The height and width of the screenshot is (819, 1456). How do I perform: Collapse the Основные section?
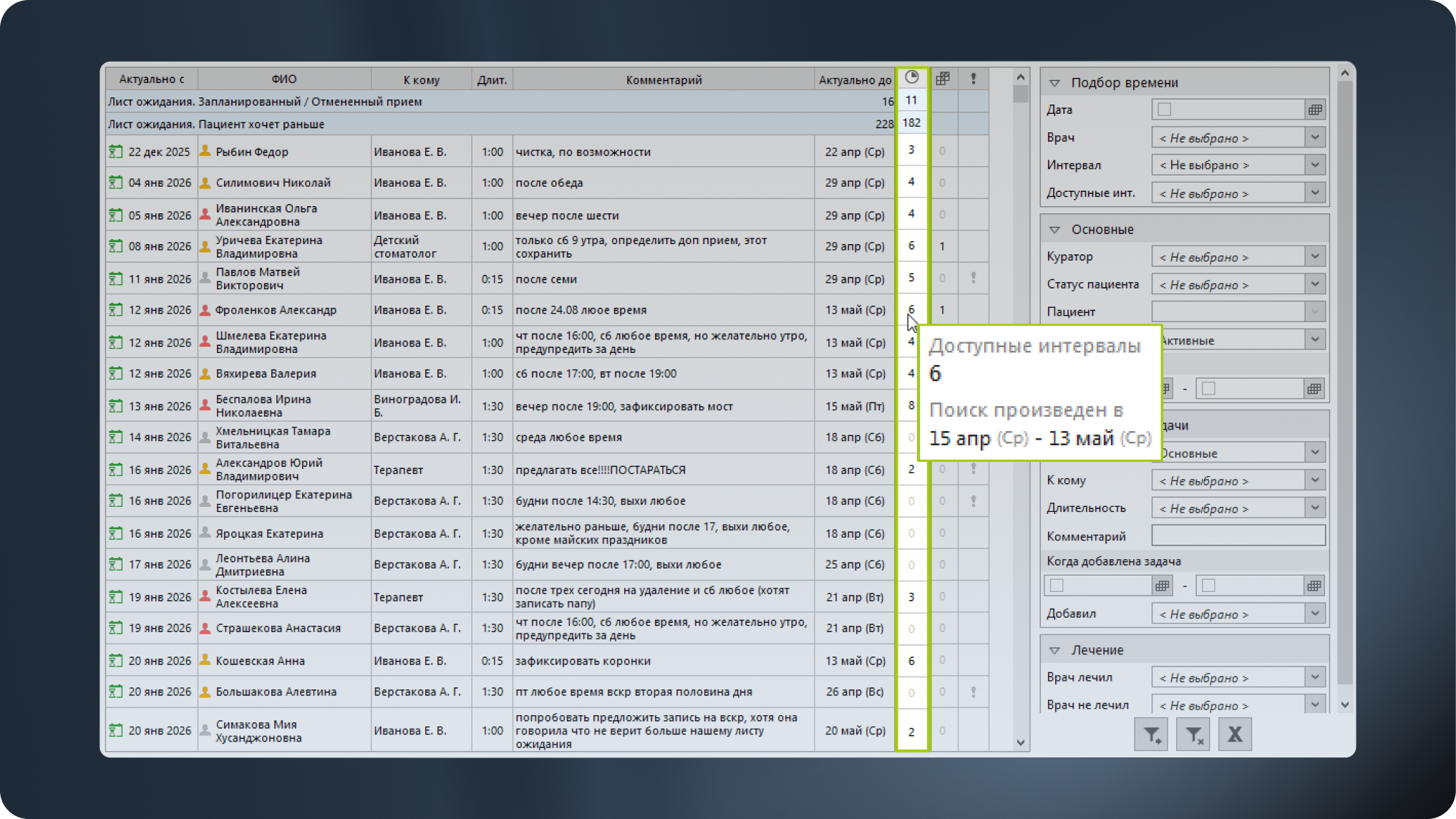[x=1054, y=230]
